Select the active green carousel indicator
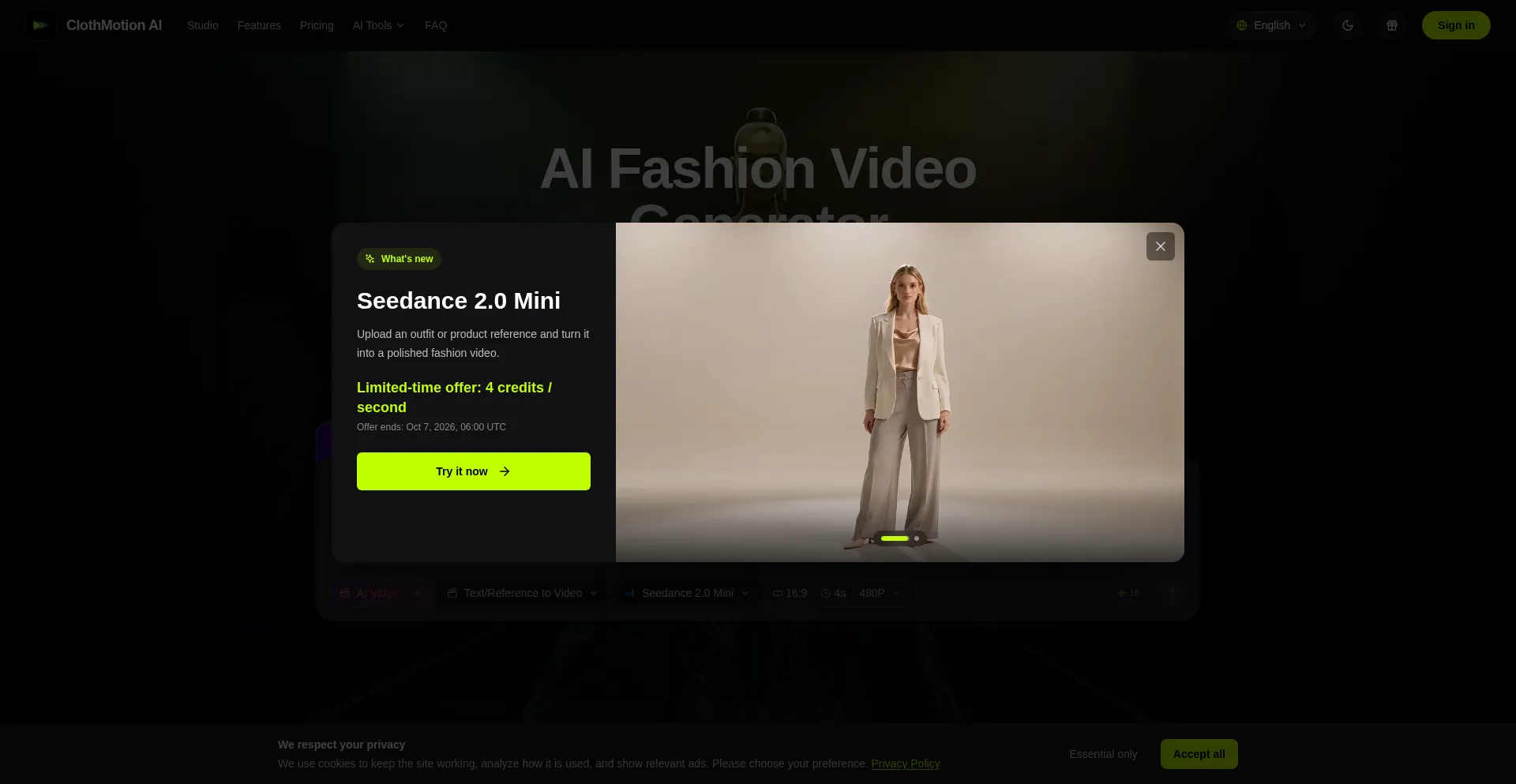The width and height of the screenshot is (1516, 784). [x=895, y=538]
